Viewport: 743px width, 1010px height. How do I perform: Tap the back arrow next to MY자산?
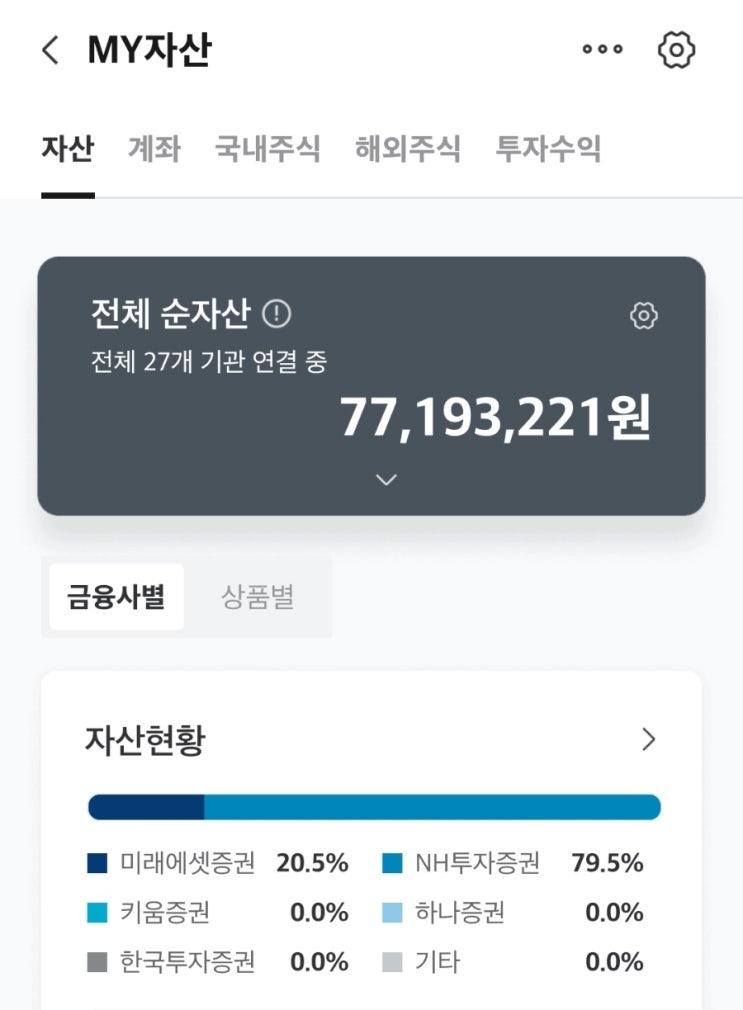[51, 50]
